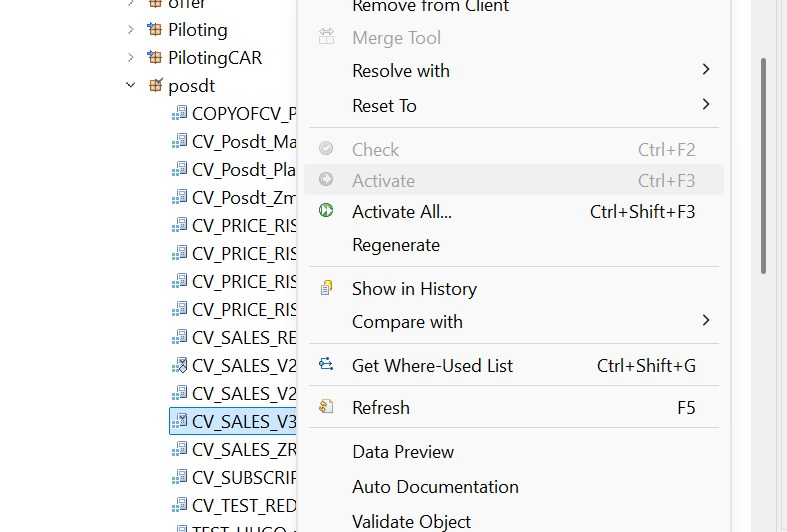Screen dimensions: 787x532
Task: Click the PilotingCAR package icon
Action: click(155, 58)
